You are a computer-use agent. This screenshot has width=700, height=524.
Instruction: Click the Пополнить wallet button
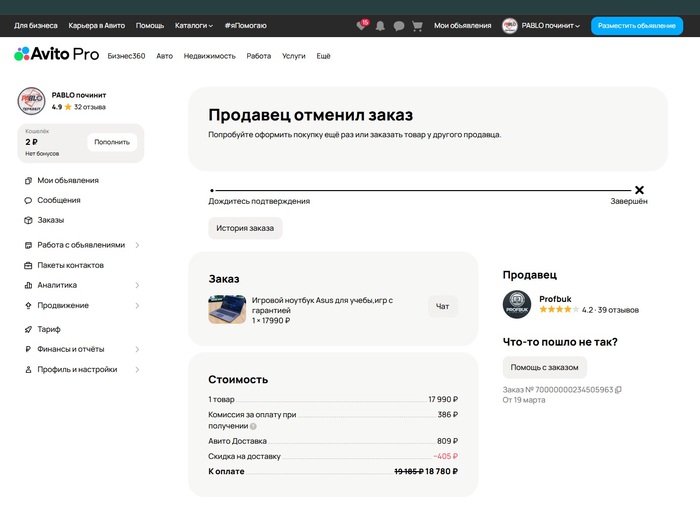pos(112,142)
